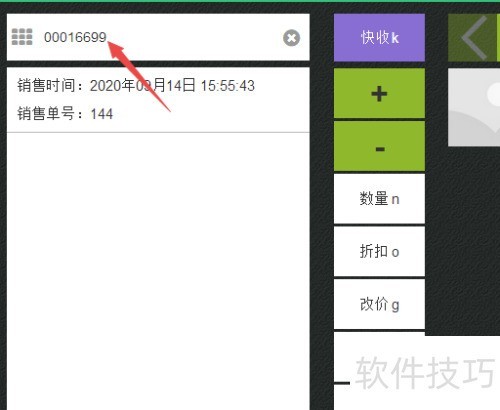Select the product placeholder image thumbnail

coord(474,107)
